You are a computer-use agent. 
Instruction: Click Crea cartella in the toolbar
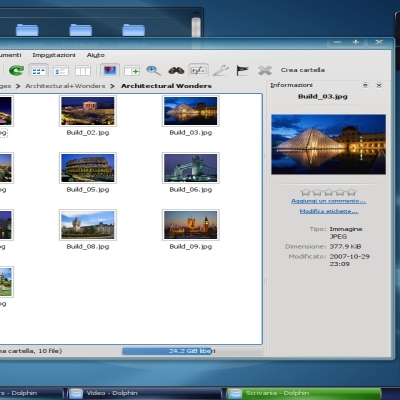[x=303, y=70]
